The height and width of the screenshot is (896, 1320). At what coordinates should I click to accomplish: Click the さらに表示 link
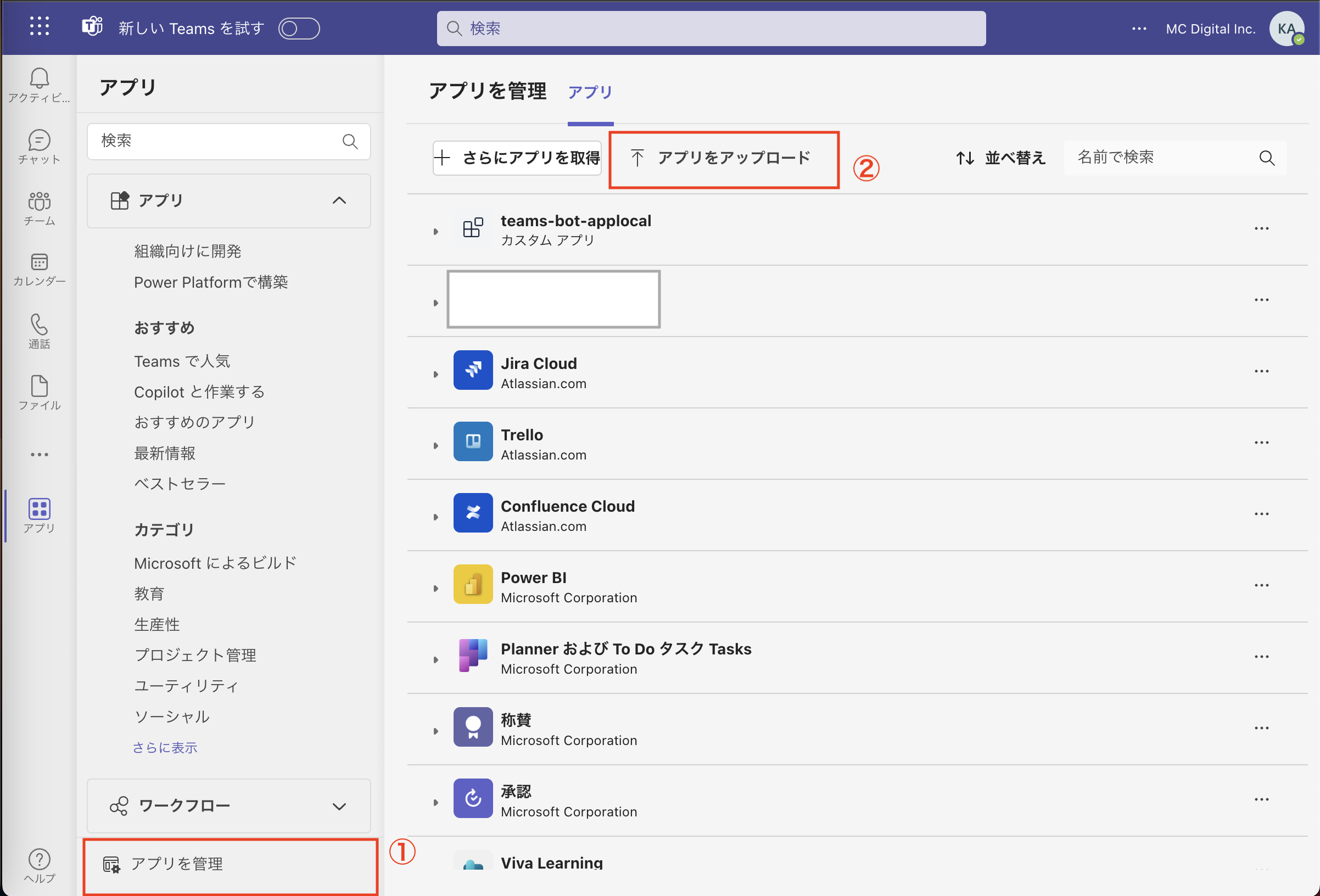point(165,747)
